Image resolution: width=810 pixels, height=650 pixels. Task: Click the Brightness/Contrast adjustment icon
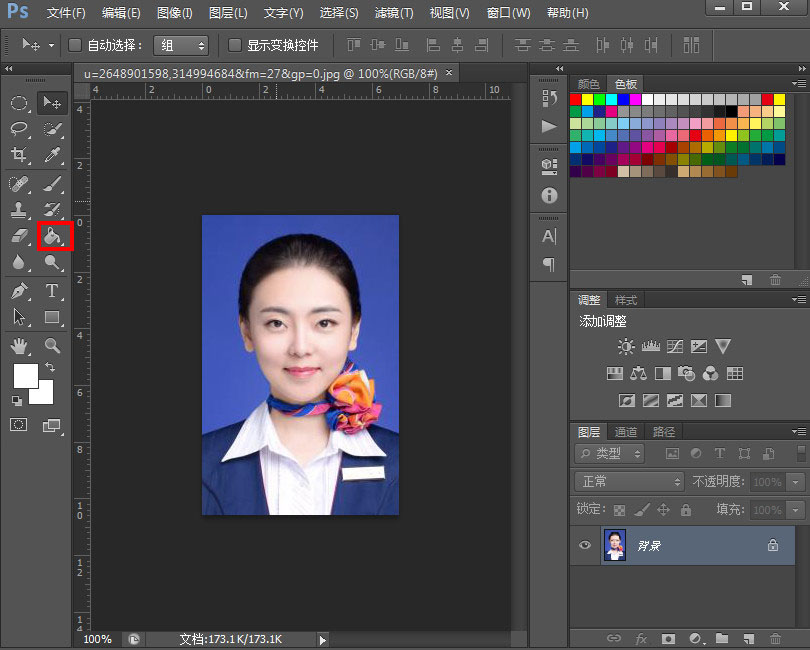(x=626, y=347)
